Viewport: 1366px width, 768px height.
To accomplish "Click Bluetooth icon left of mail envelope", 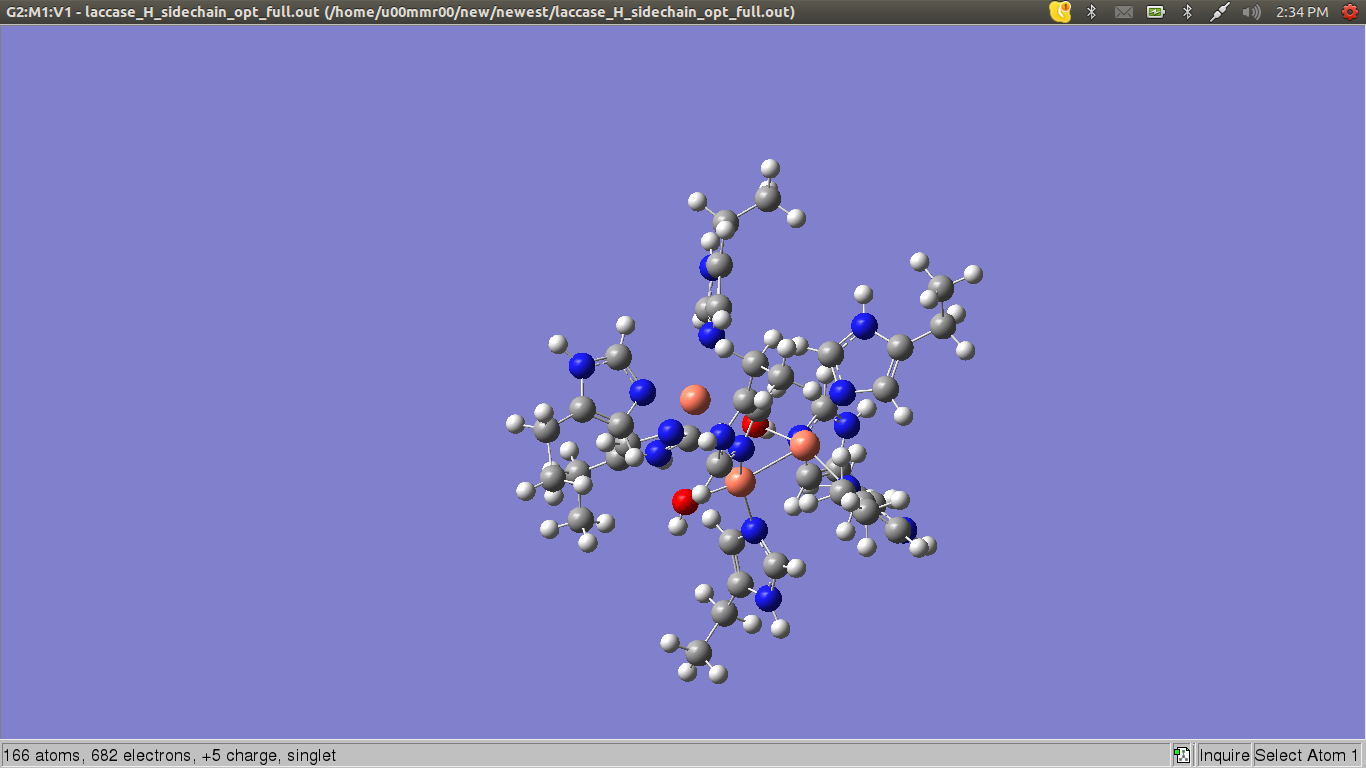I will point(1092,12).
